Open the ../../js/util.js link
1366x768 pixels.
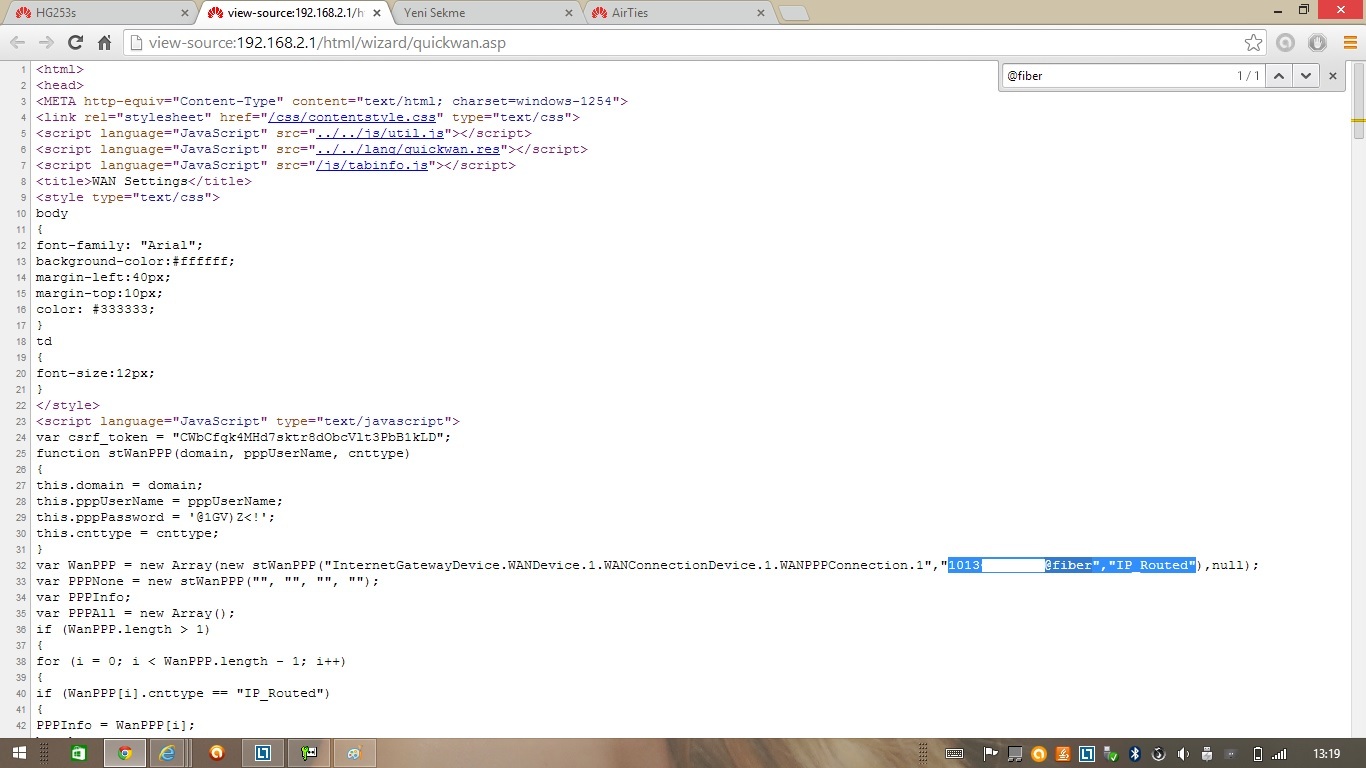point(380,133)
